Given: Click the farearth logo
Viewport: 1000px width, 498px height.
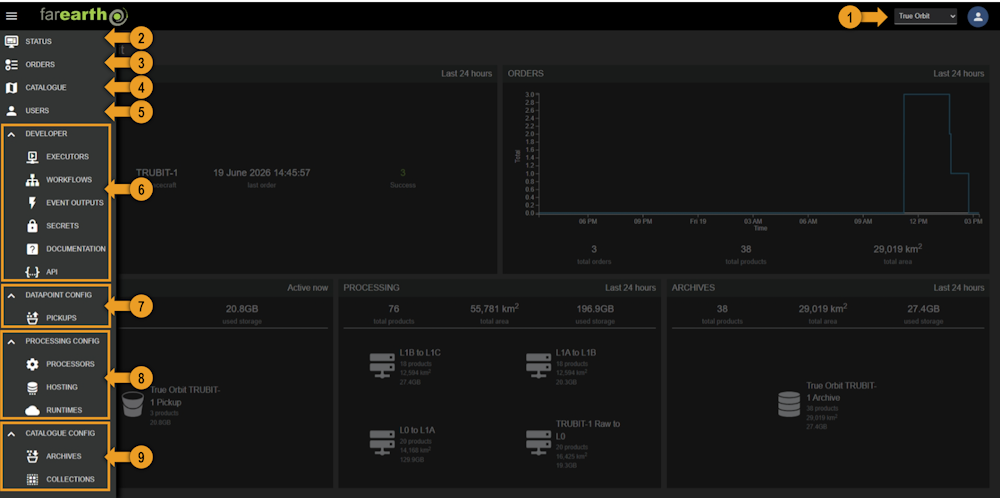Looking at the screenshot, I should pos(83,16).
